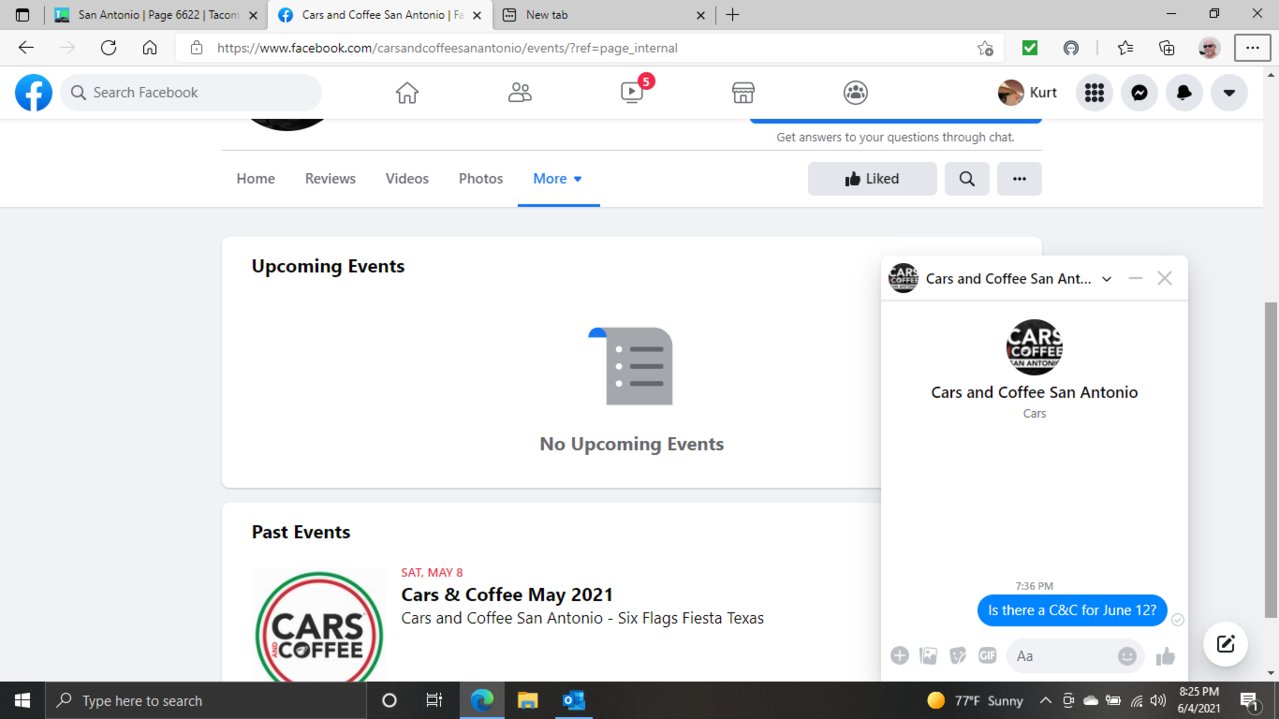Open the Facebook menu grid icon

tap(1094, 93)
